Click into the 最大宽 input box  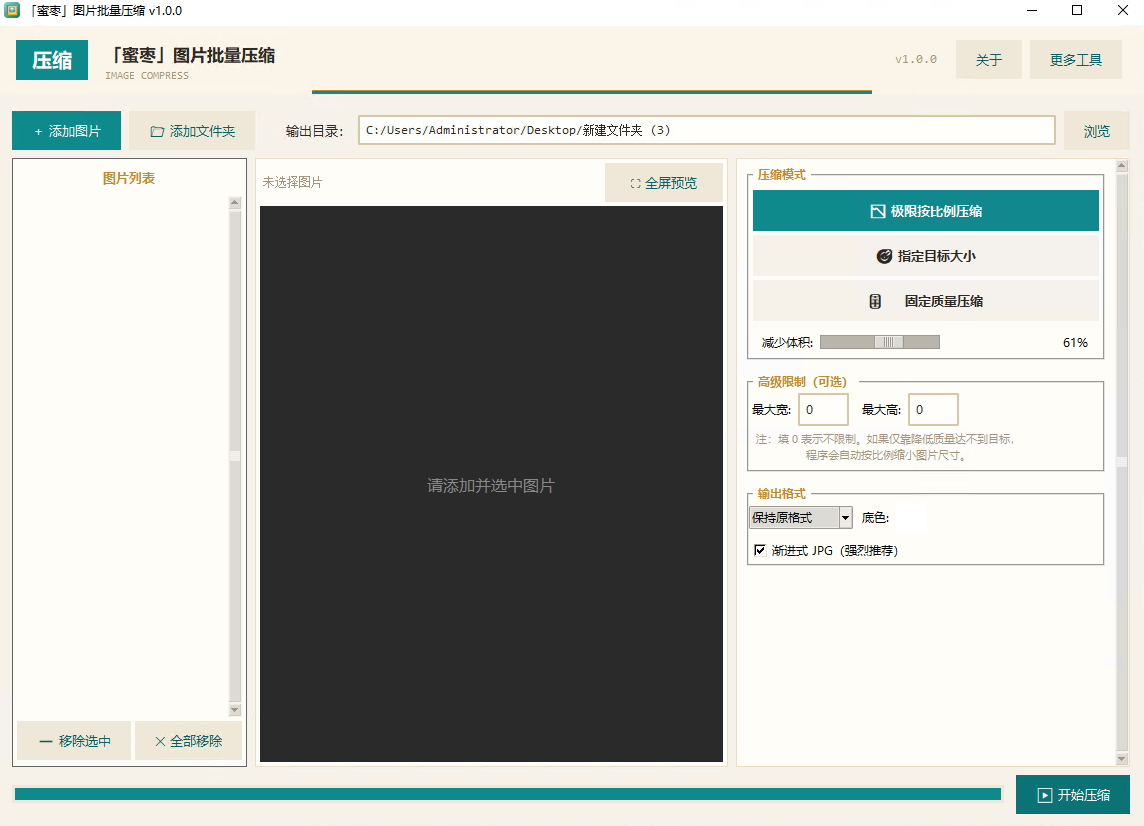pos(824,409)
